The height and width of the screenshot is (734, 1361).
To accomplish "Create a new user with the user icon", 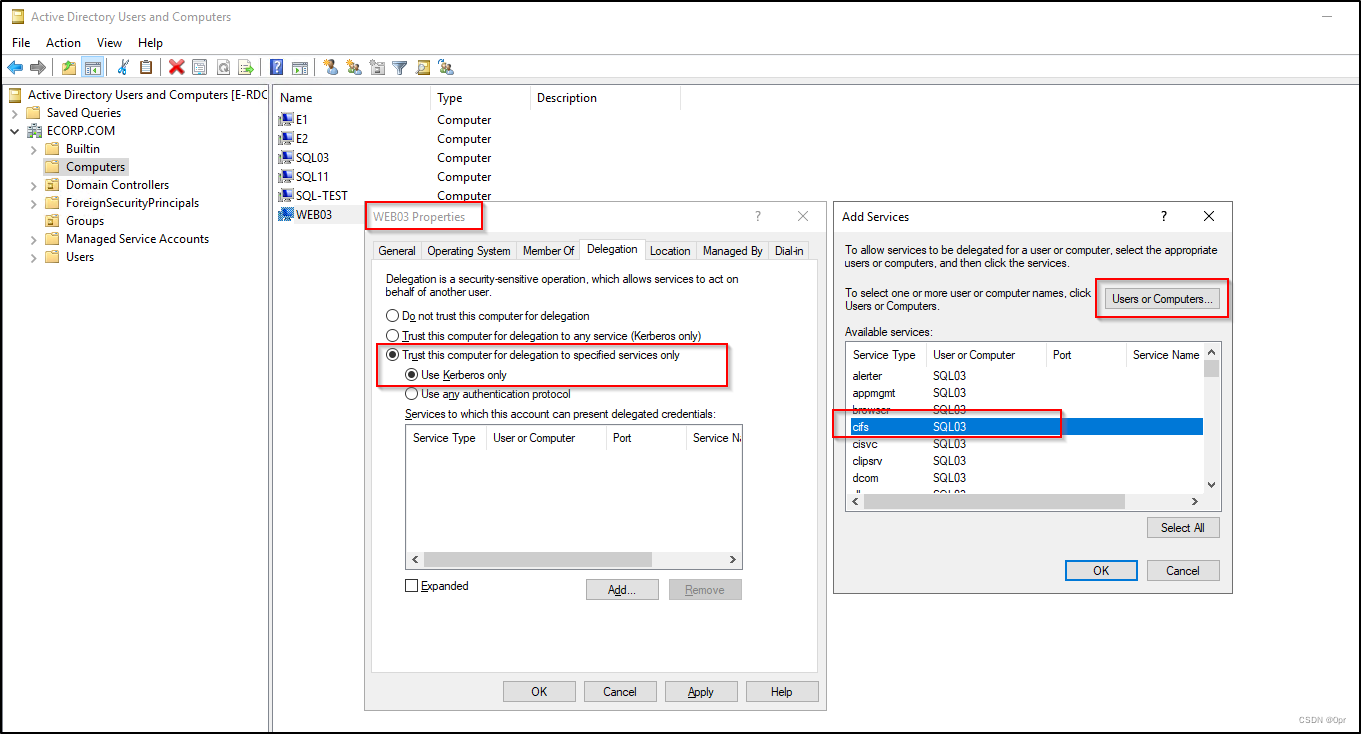I will [x=331, y=67].
